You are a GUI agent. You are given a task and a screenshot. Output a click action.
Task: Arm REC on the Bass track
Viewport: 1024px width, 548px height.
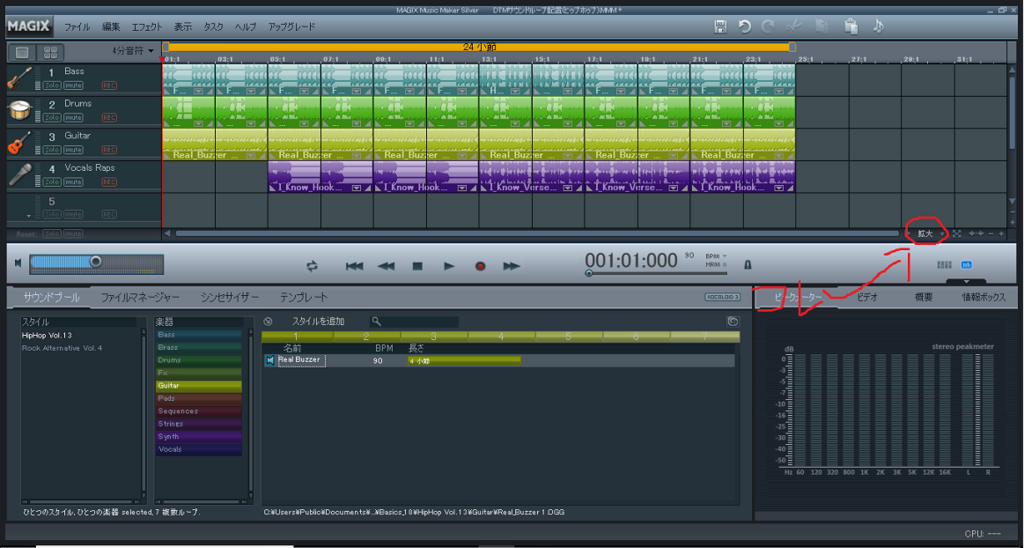109,86
